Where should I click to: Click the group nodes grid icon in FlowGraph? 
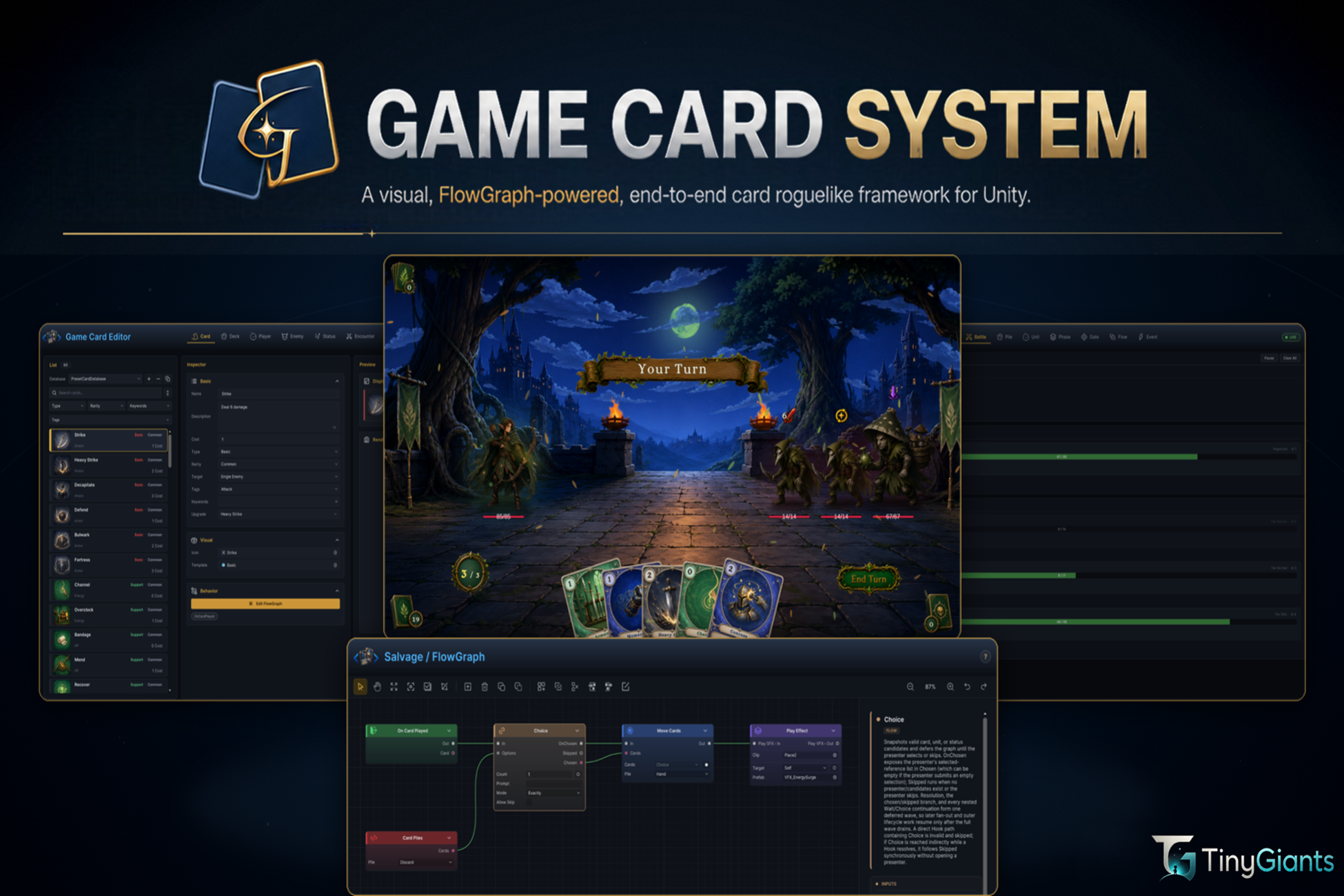[x=541, y=686]
